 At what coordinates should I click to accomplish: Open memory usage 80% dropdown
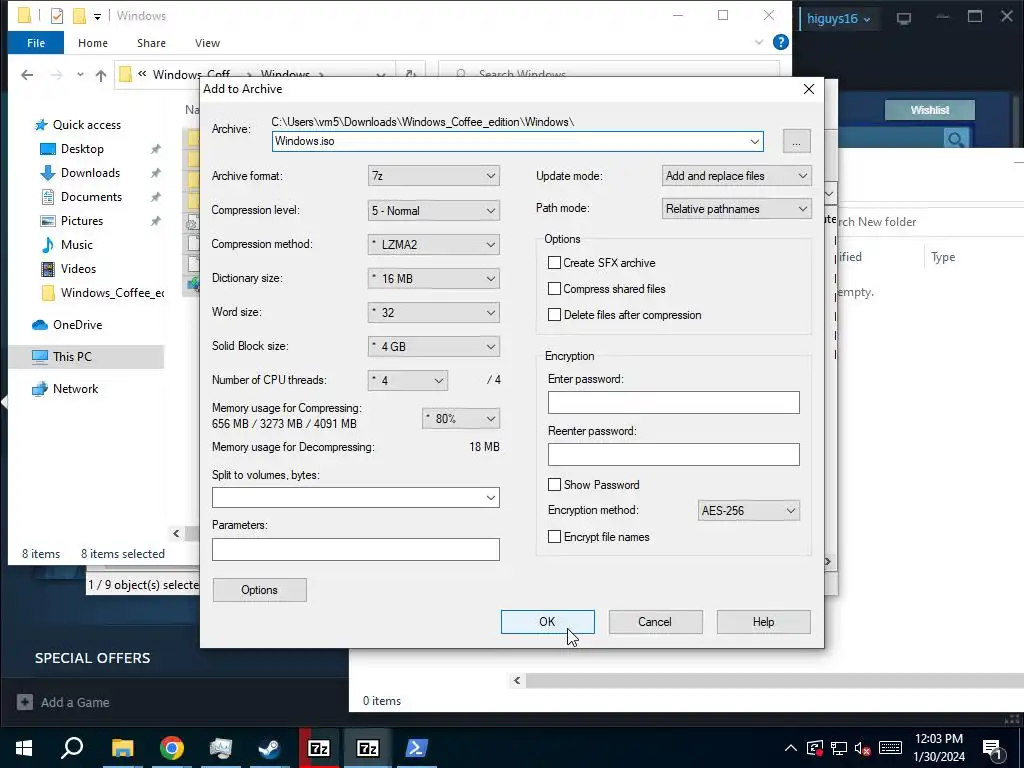coord(461,419)
